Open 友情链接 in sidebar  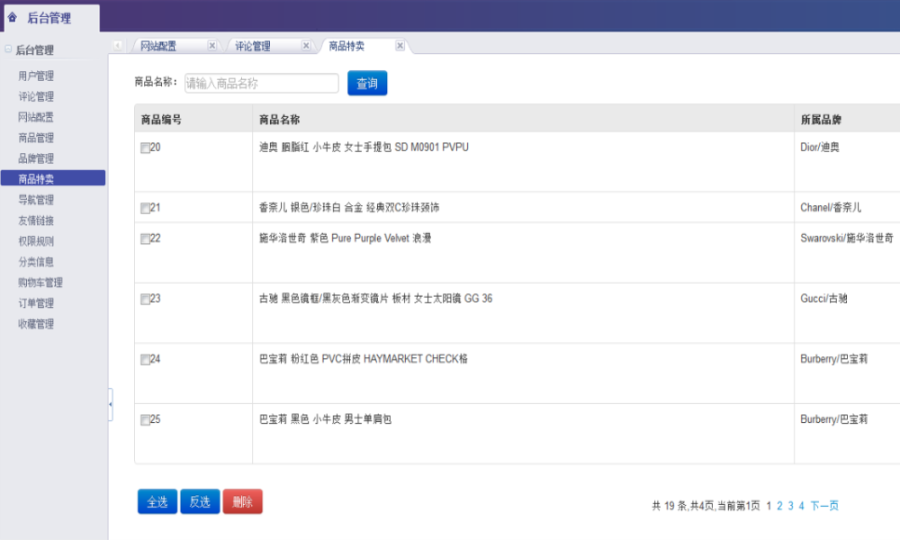(36, 220)
